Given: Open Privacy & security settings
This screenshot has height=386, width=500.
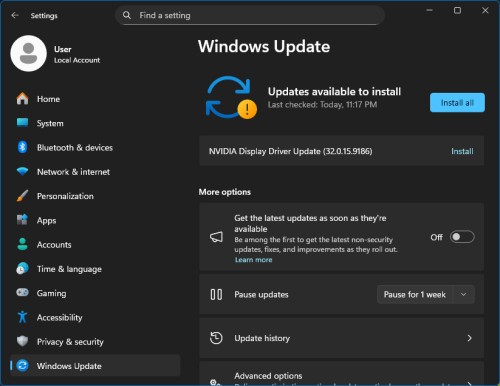Looking at the screenshot, I should 95,342.
